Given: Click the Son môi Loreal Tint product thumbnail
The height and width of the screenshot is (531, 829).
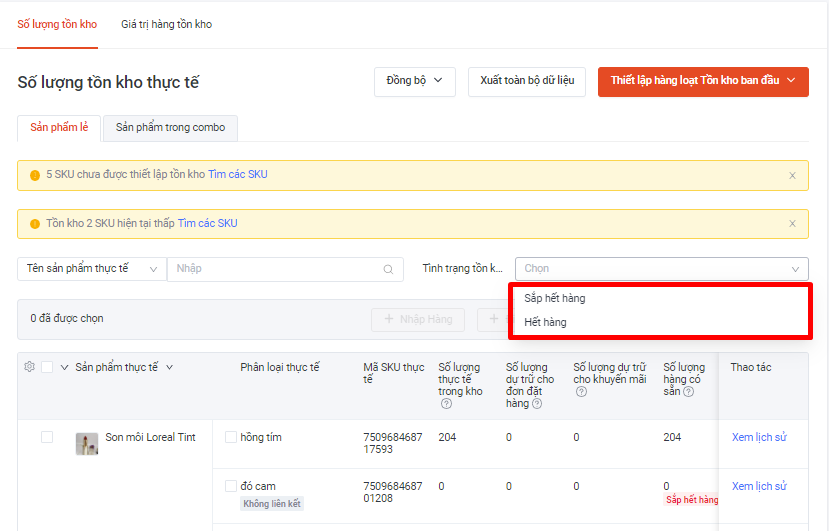Looking at the screenshot, I should click(x=87, y=444).
